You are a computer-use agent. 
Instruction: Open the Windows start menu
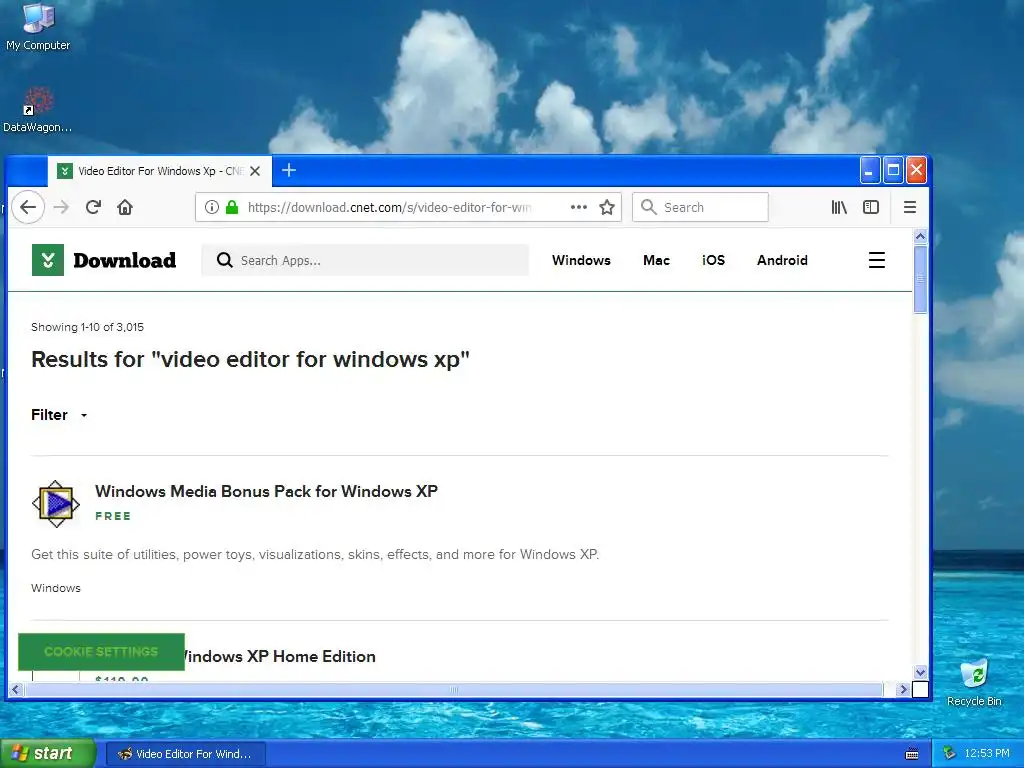tap(47, 754)
